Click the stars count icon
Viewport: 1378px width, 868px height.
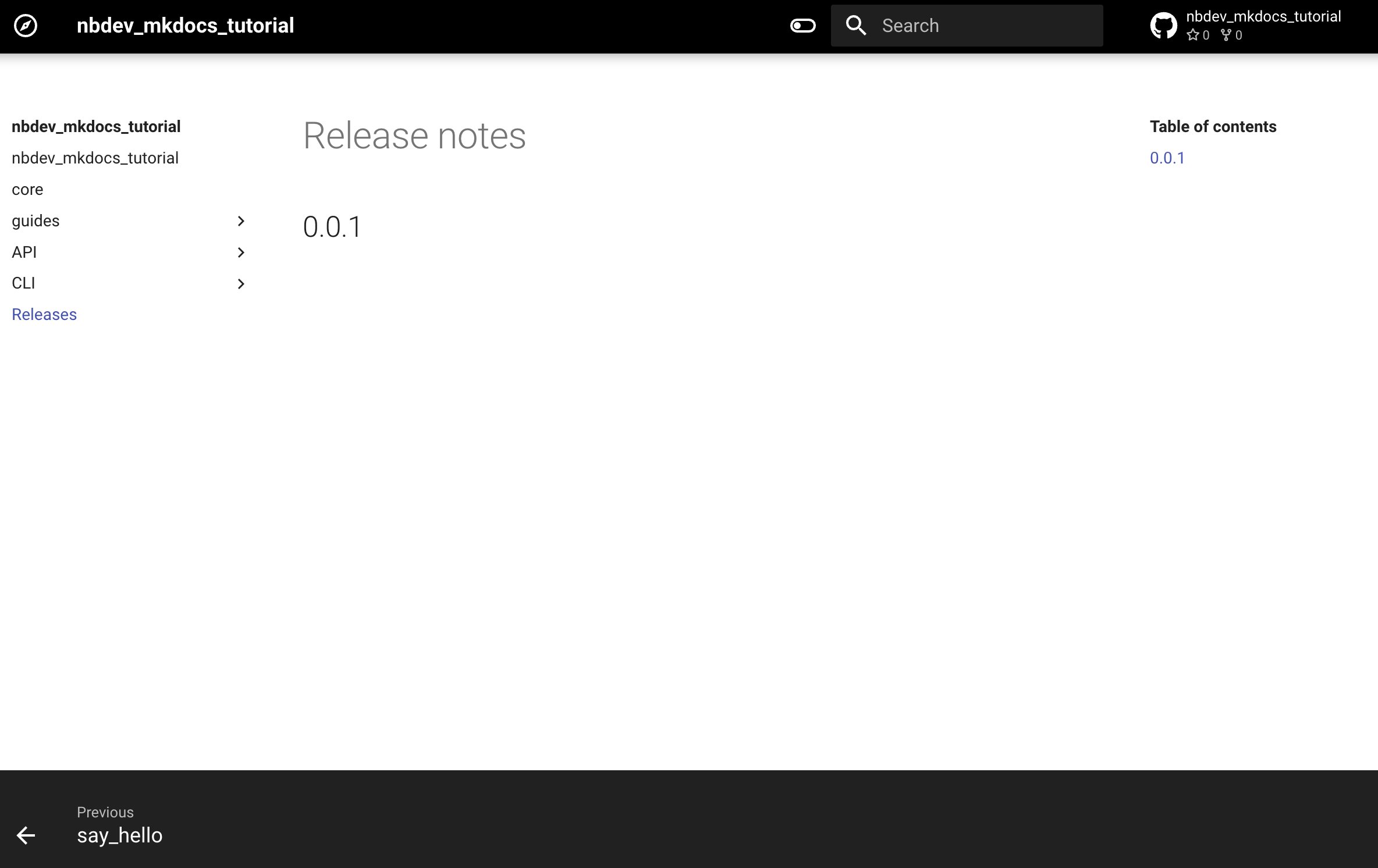[x=1193, y=35]
